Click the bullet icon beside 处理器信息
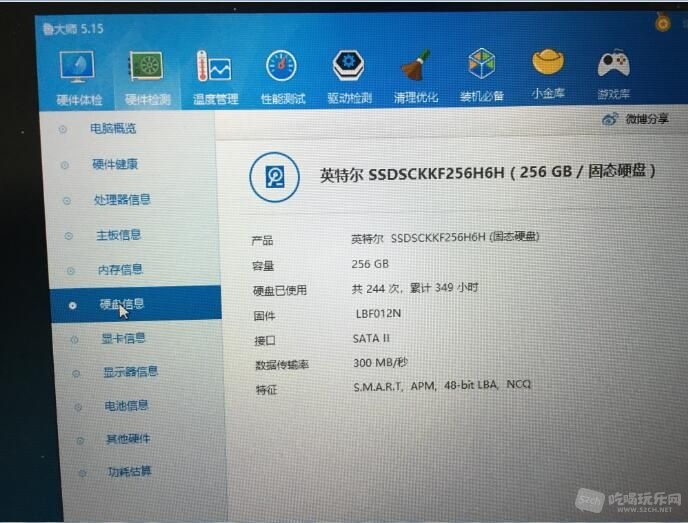688x523 pixels. coord(67,201)
